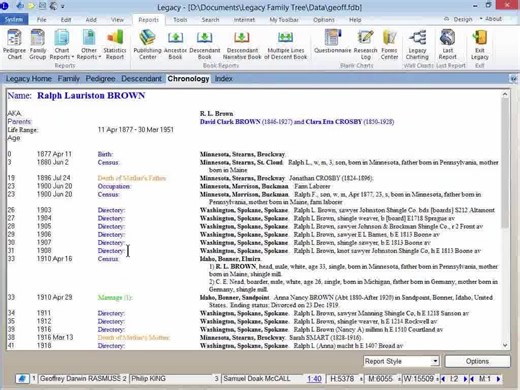520x390 pixels.
Task: Open the Edit ribbon tab
Action: [66, 20]
